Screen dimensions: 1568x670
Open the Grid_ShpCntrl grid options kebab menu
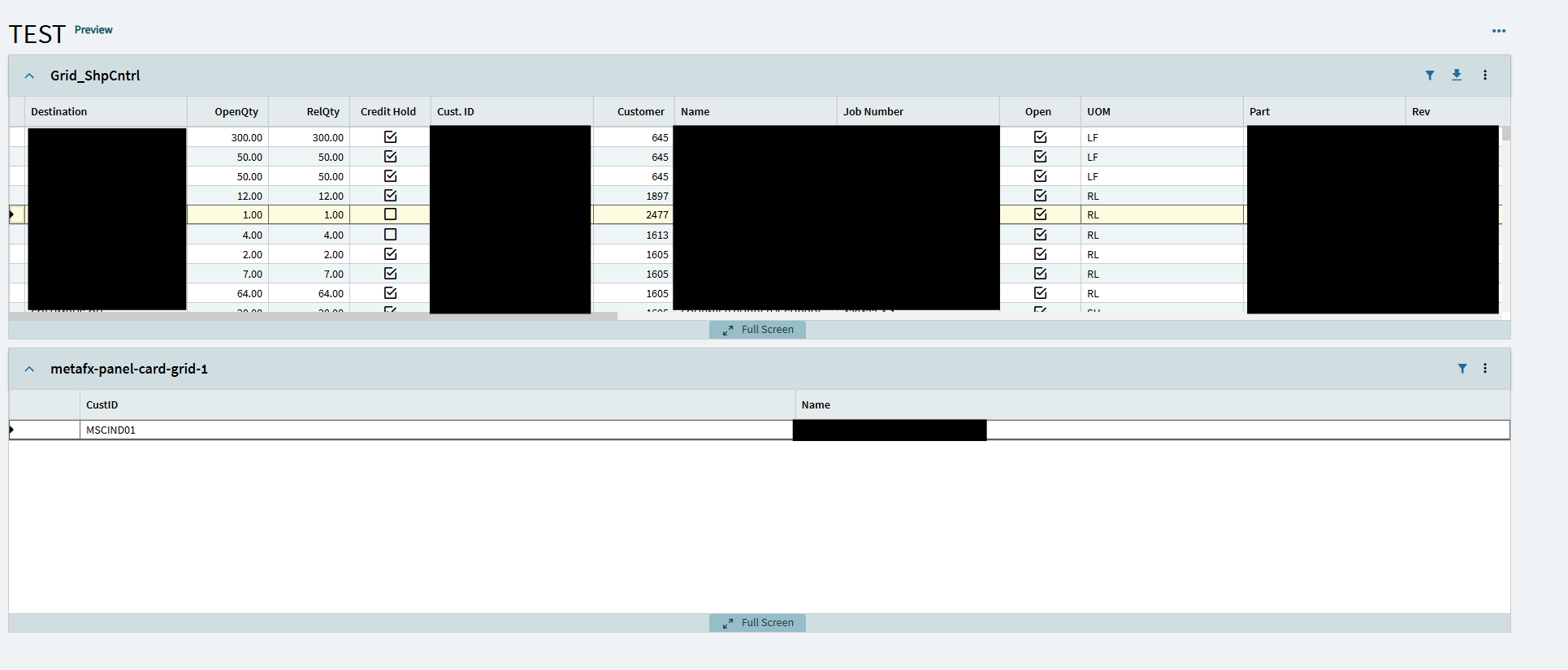point(1485,75)
